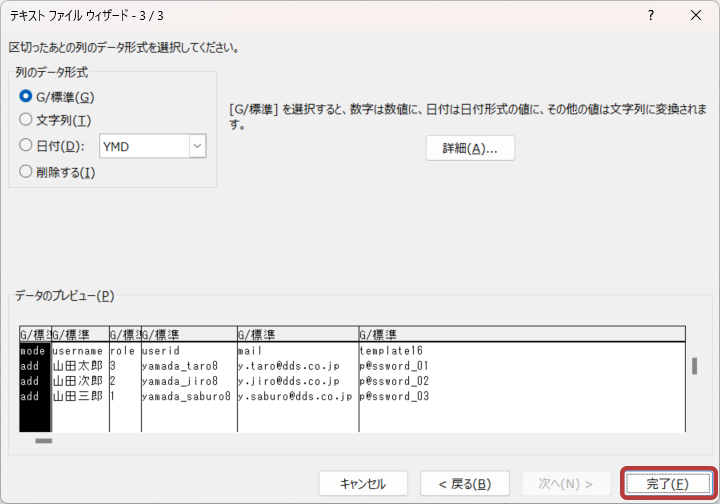Close the Text File Wizard dialog
Image resolution: width=720 pixels, height=504 pixels.
click(x=696, y=15)
